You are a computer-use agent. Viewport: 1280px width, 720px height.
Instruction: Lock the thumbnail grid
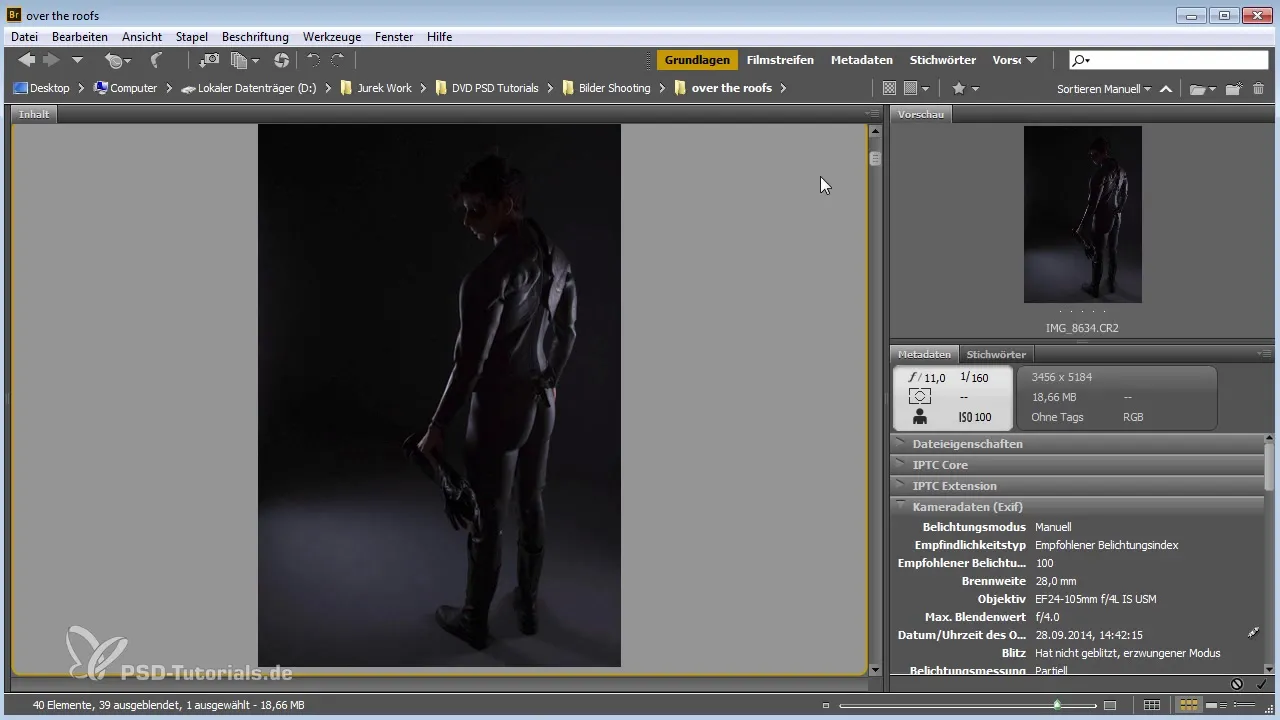click(1152, 706)
